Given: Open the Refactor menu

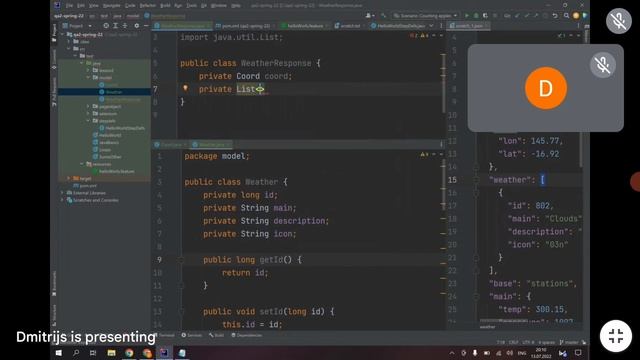Looking at the screenshot, I should [148, 6].
